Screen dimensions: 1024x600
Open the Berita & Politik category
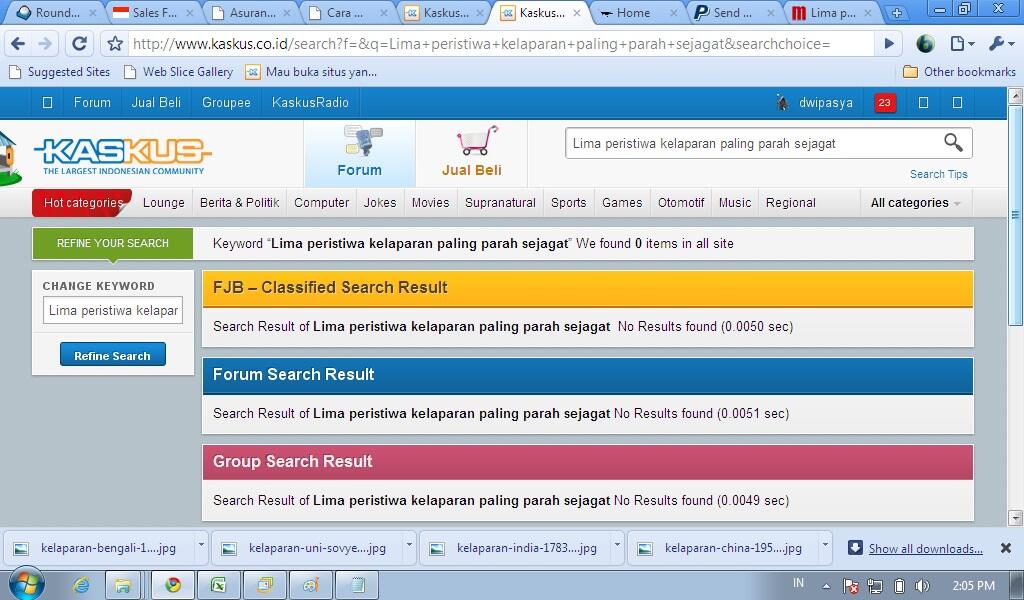(240, 203)
